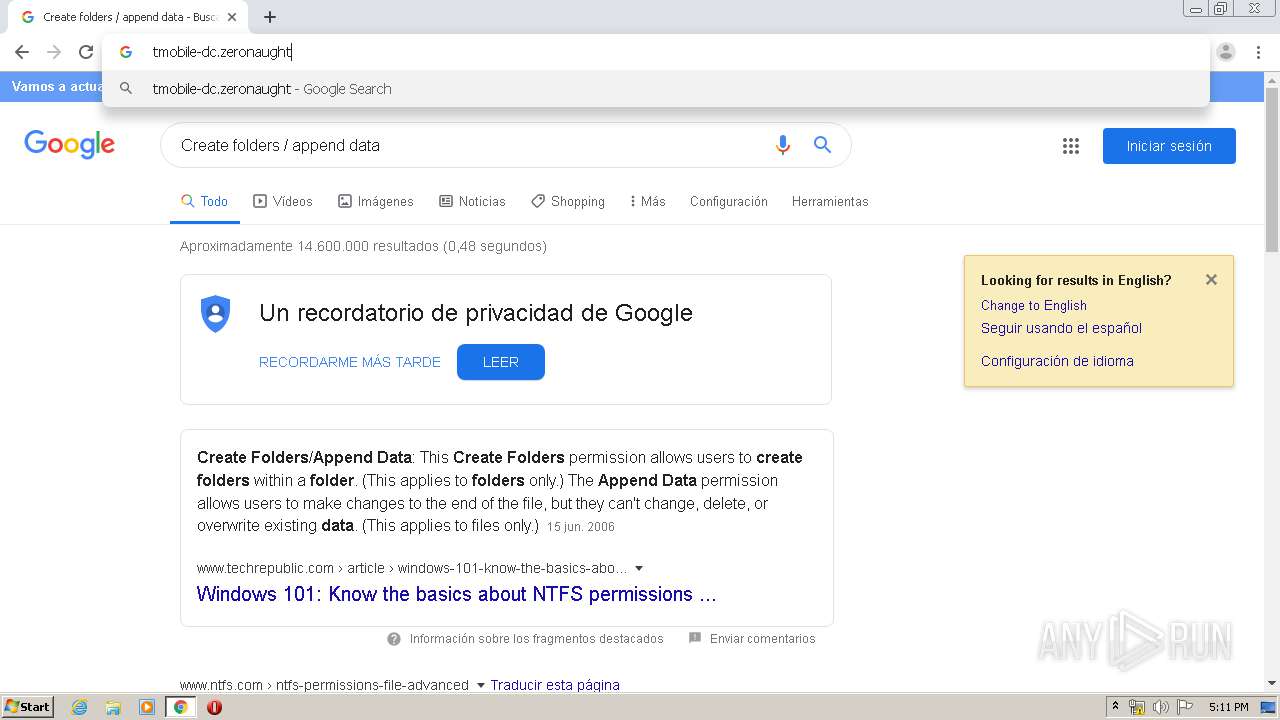This screenshot has width=1280, height=720.
Task: Click 'Información sobre los fragmentos destacados' text
Action: pyautogui.click(x=536, y=639)
